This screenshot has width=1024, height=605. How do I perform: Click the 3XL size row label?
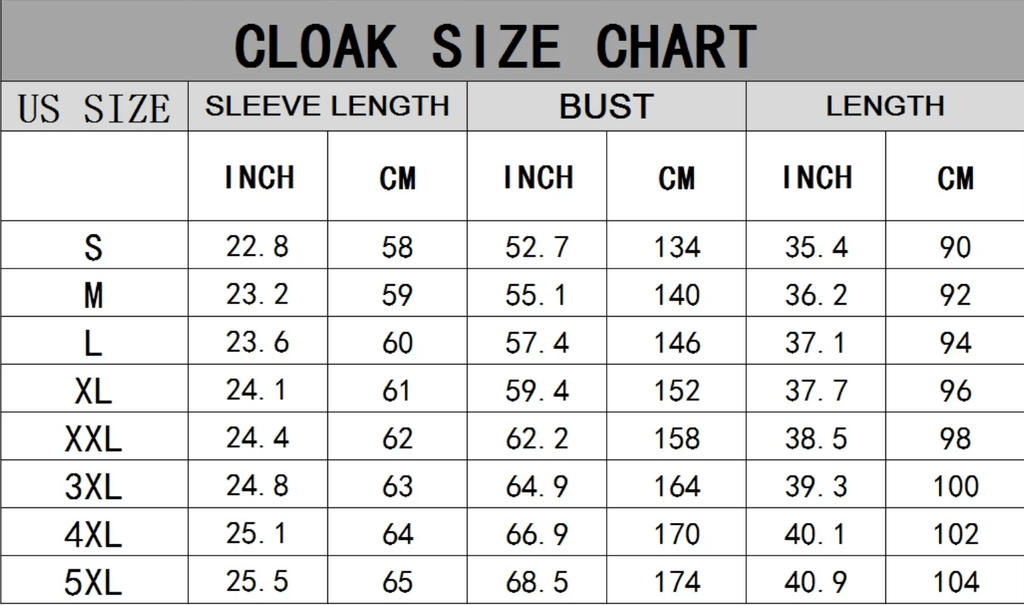tap(93, 486)
